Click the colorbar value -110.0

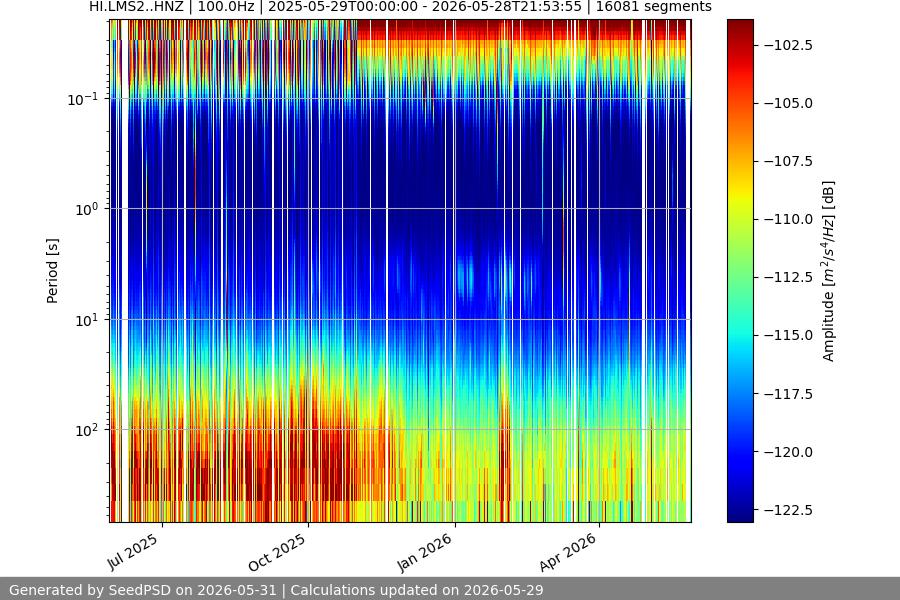(x=789, y=219)
